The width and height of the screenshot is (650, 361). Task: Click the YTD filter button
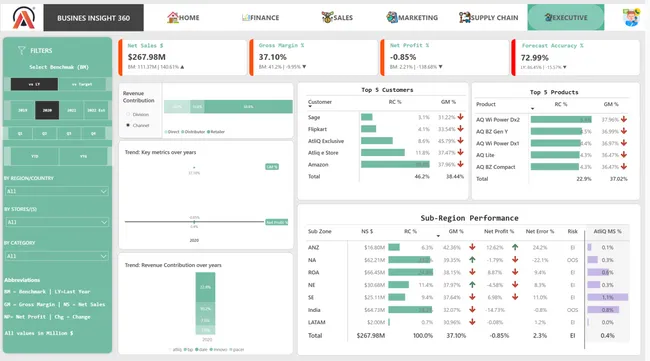(35, 156)
